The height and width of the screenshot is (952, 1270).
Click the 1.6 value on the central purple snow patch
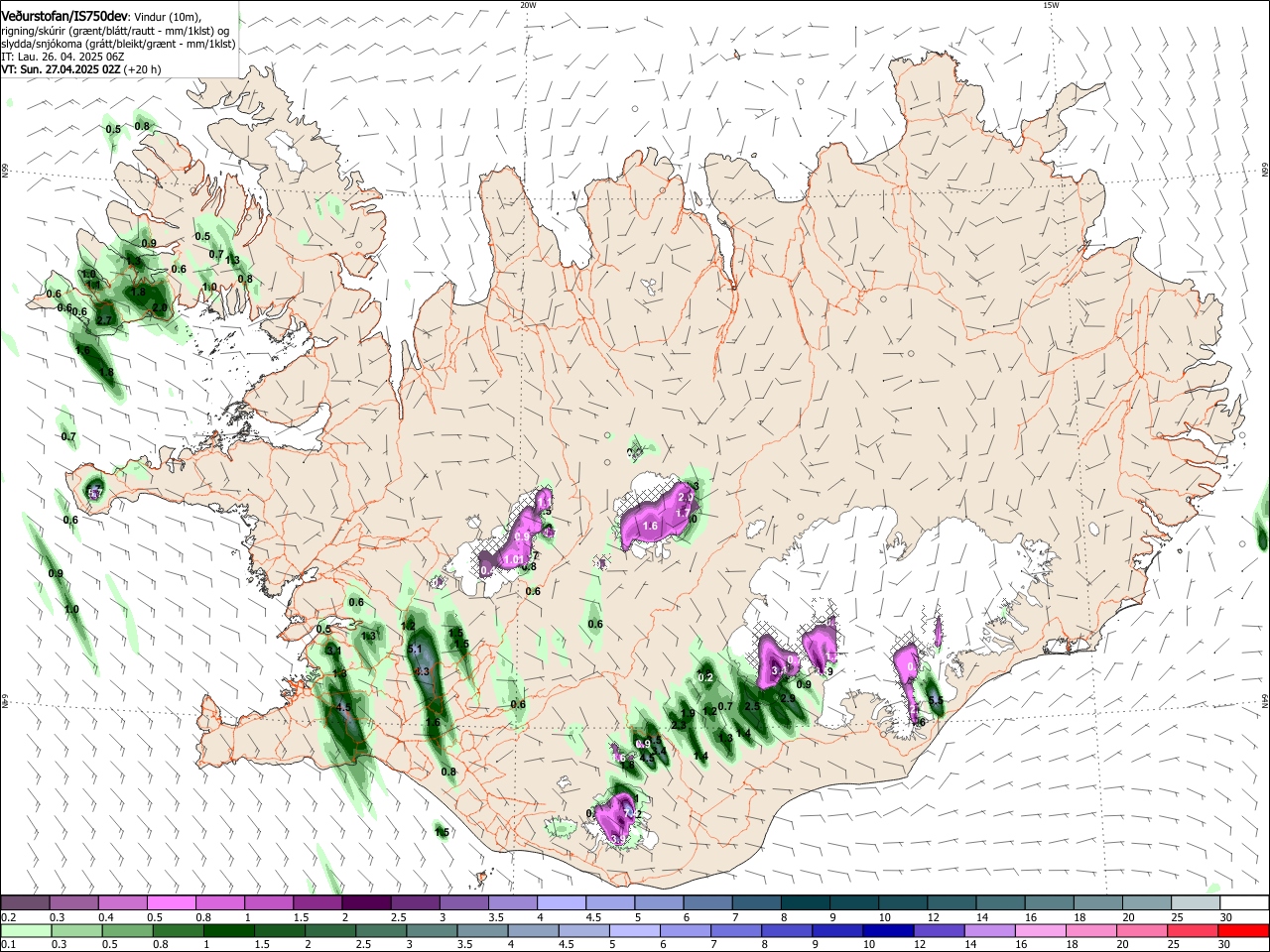[651, 526]
